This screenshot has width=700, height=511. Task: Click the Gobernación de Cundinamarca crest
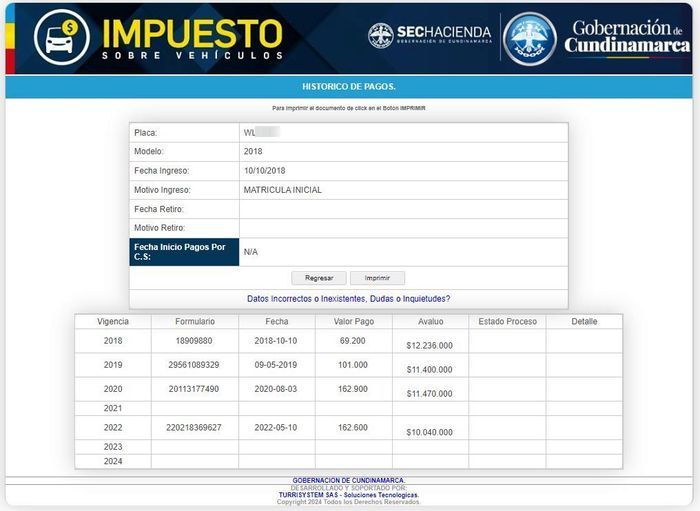click(x=530, y=38)
